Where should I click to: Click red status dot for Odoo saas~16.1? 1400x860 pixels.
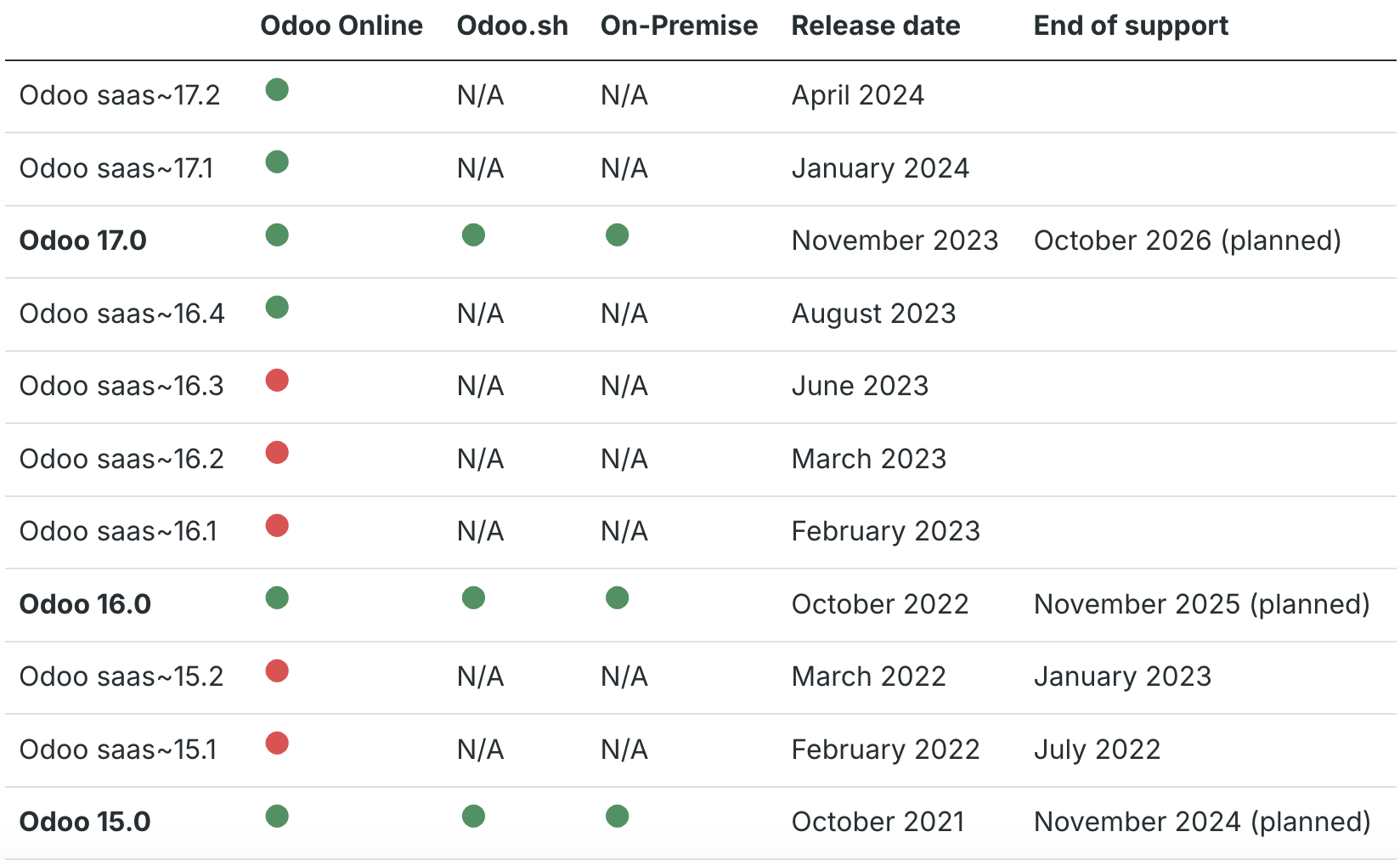(x=277, y=525)
